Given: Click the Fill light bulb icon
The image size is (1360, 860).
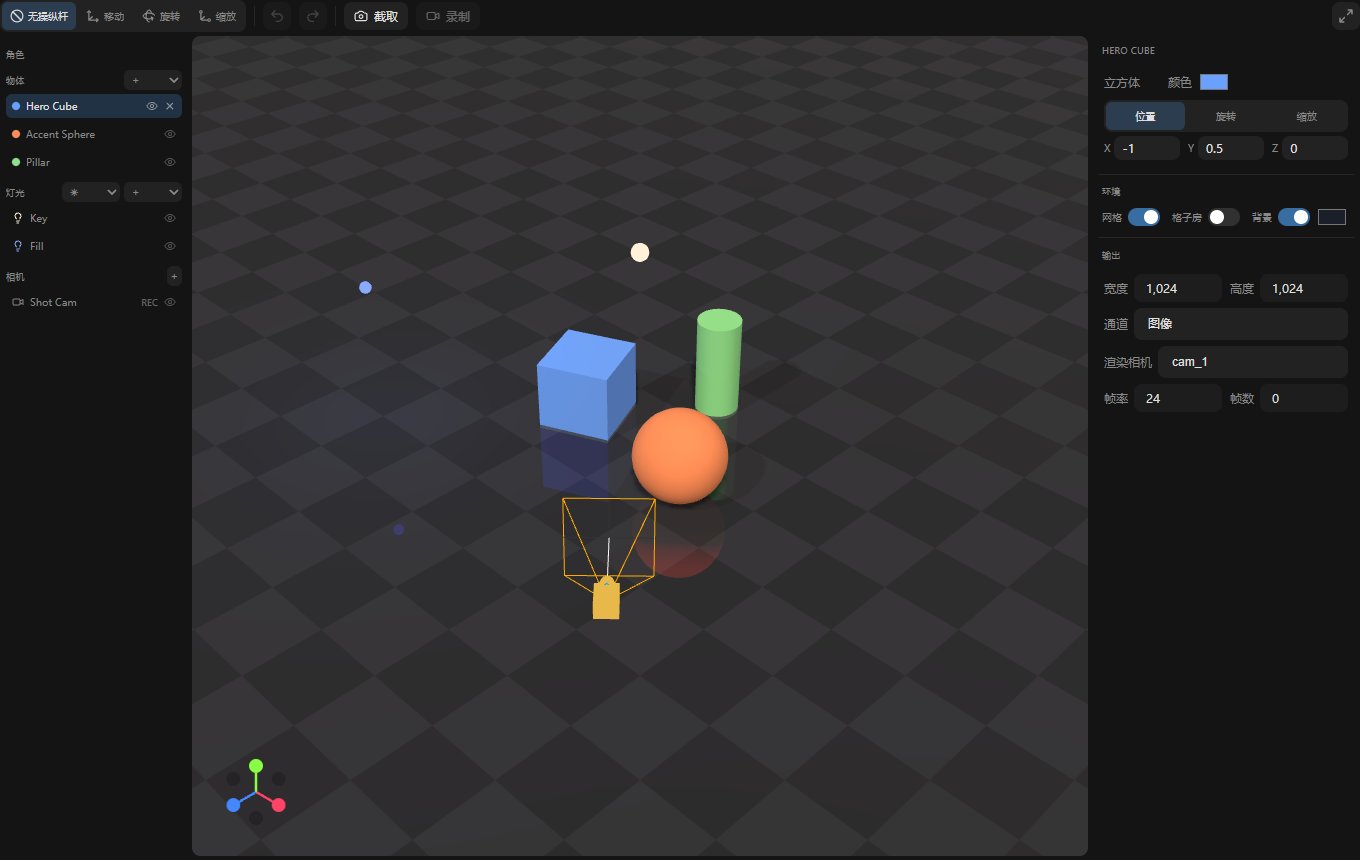Looking at the screenshot, I should pyautogui.click(x=17, y=246).
